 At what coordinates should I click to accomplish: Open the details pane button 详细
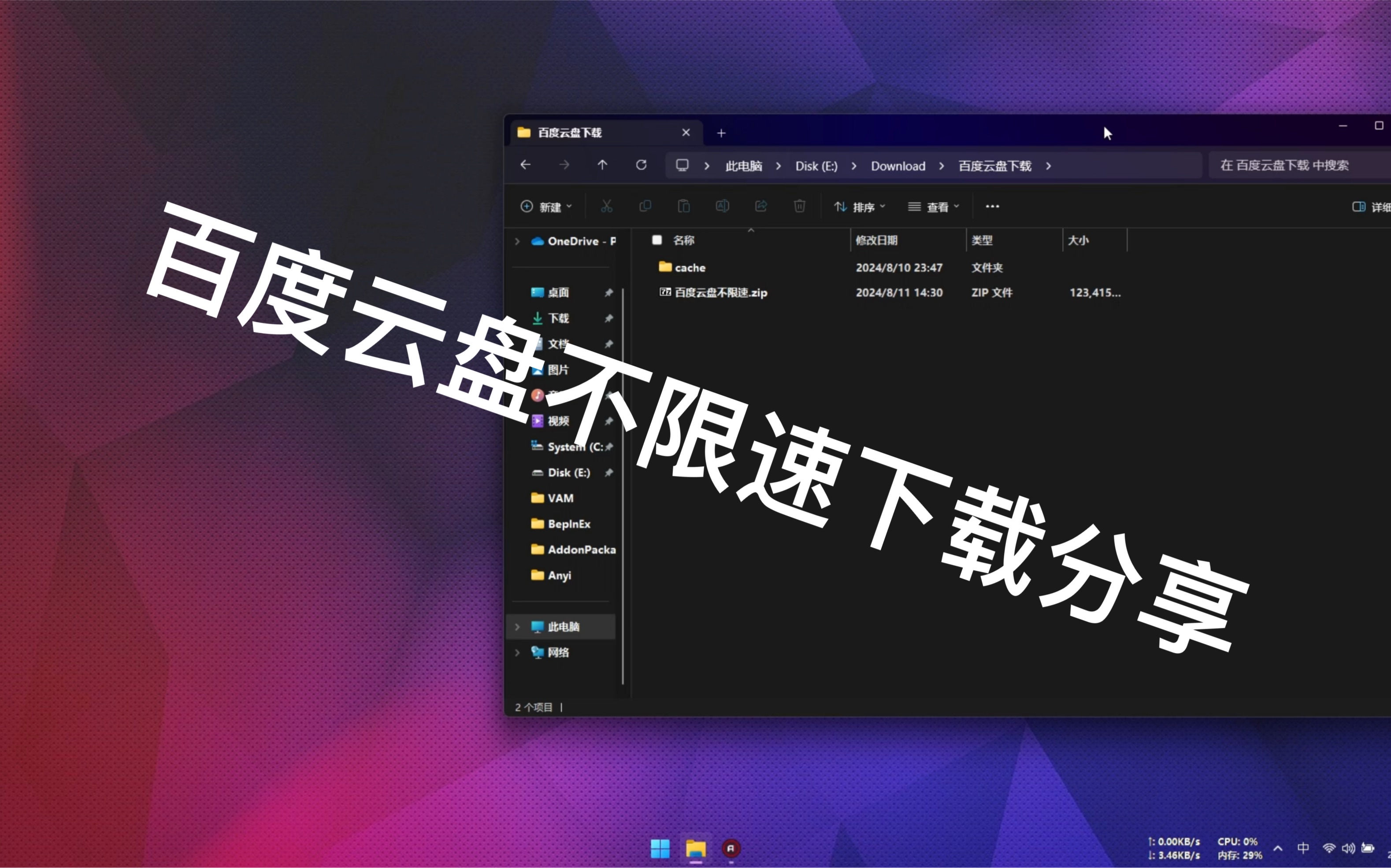(1372, 207)
